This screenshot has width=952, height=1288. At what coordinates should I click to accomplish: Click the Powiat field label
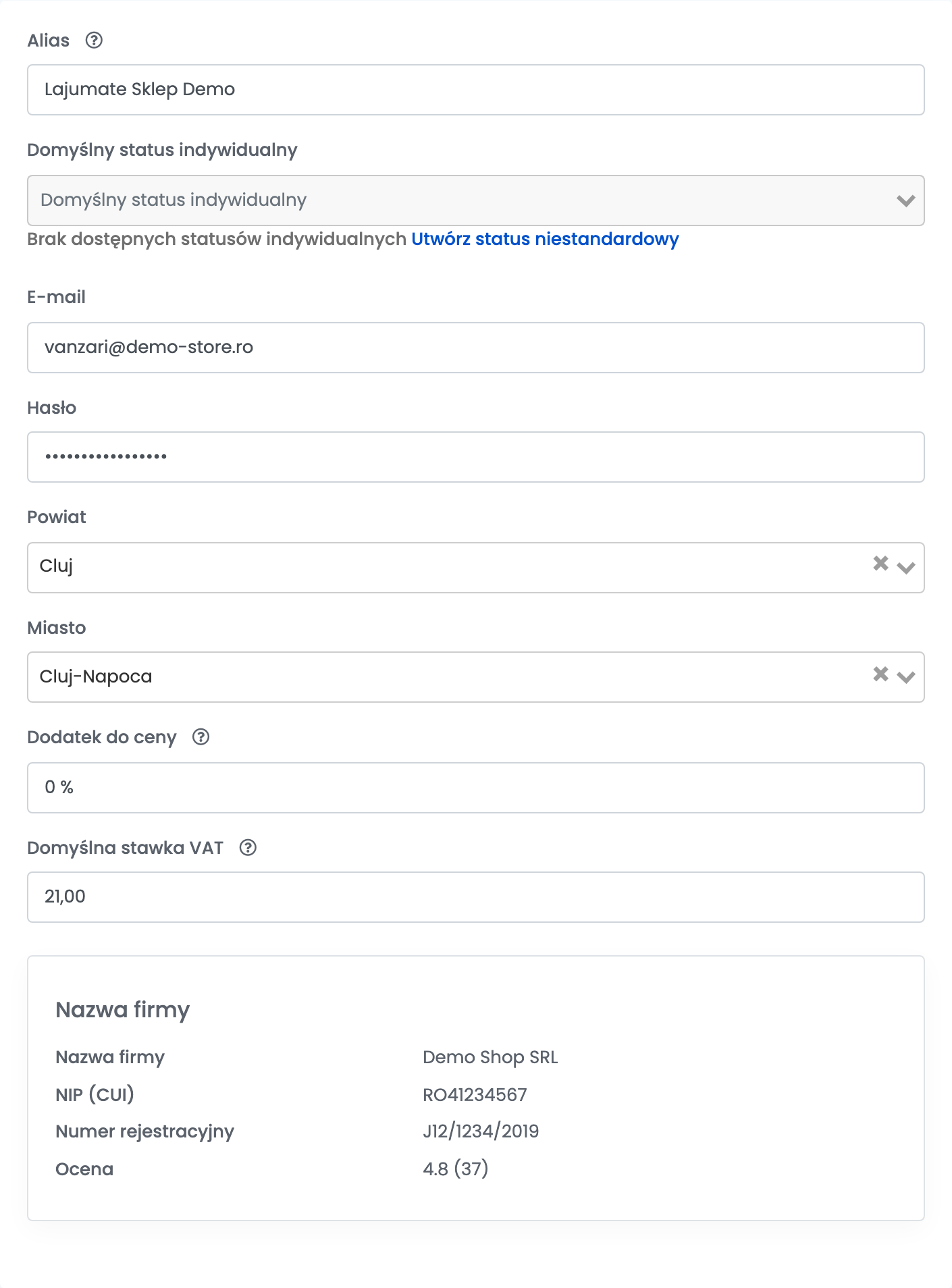[x=57, y=517]
